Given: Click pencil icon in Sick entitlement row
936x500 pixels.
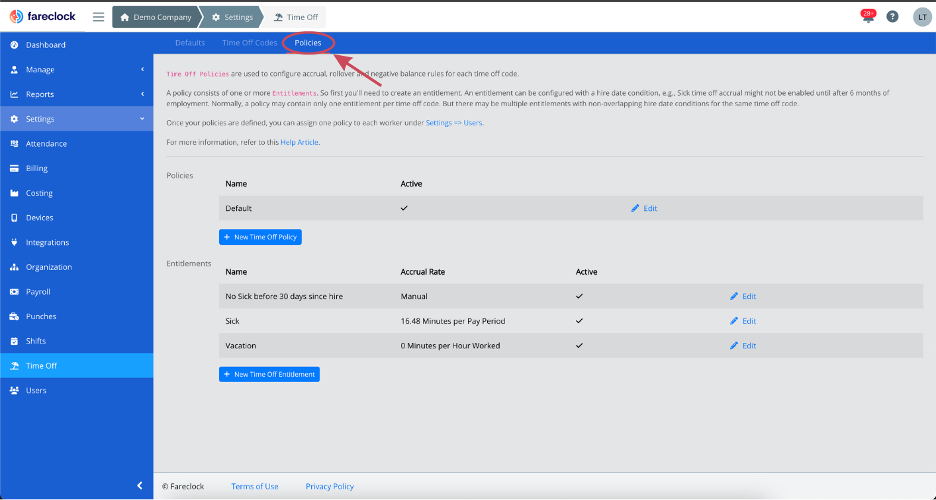Looking at the screenshot, I should tap(734, 321).
